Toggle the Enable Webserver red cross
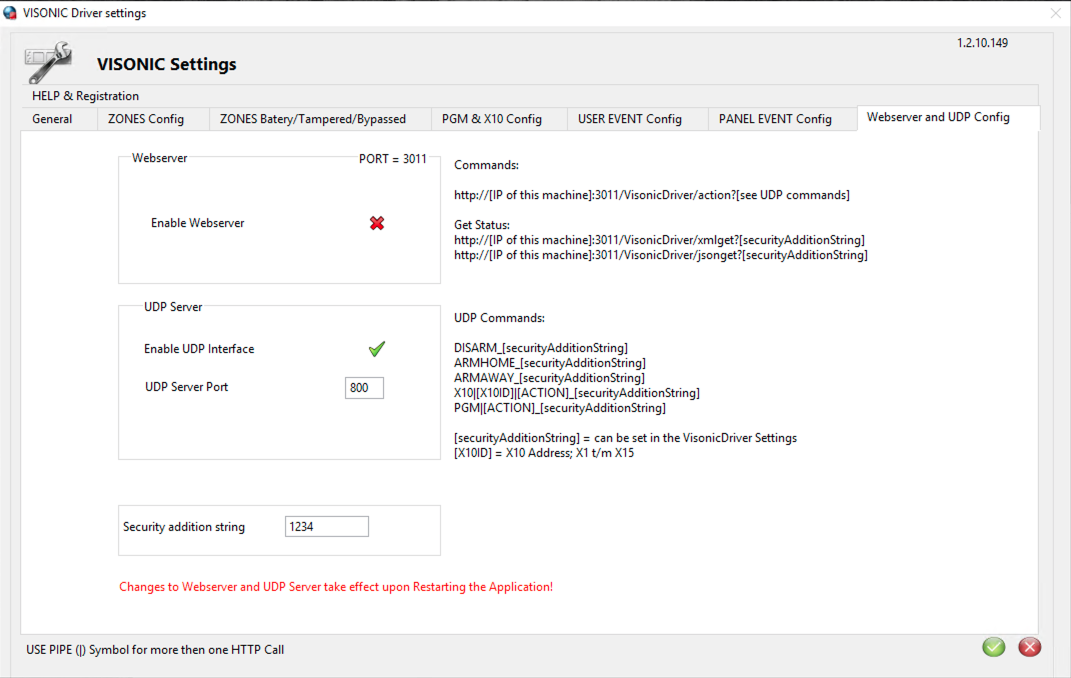The image size is (1071, 678). (x=377, y=223)
